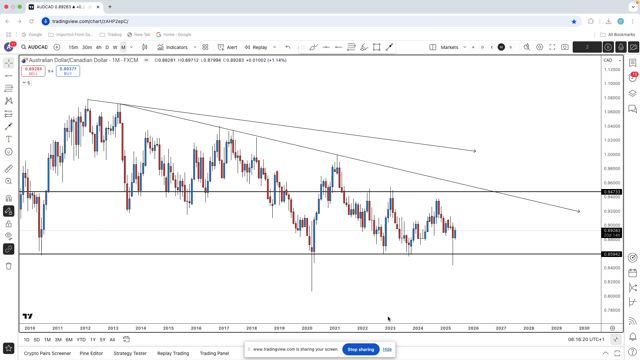Image resolution: width=640 pixels, height=360 pixels.
Task: Open the Indicators dialog
Action: tap(173, 47)
